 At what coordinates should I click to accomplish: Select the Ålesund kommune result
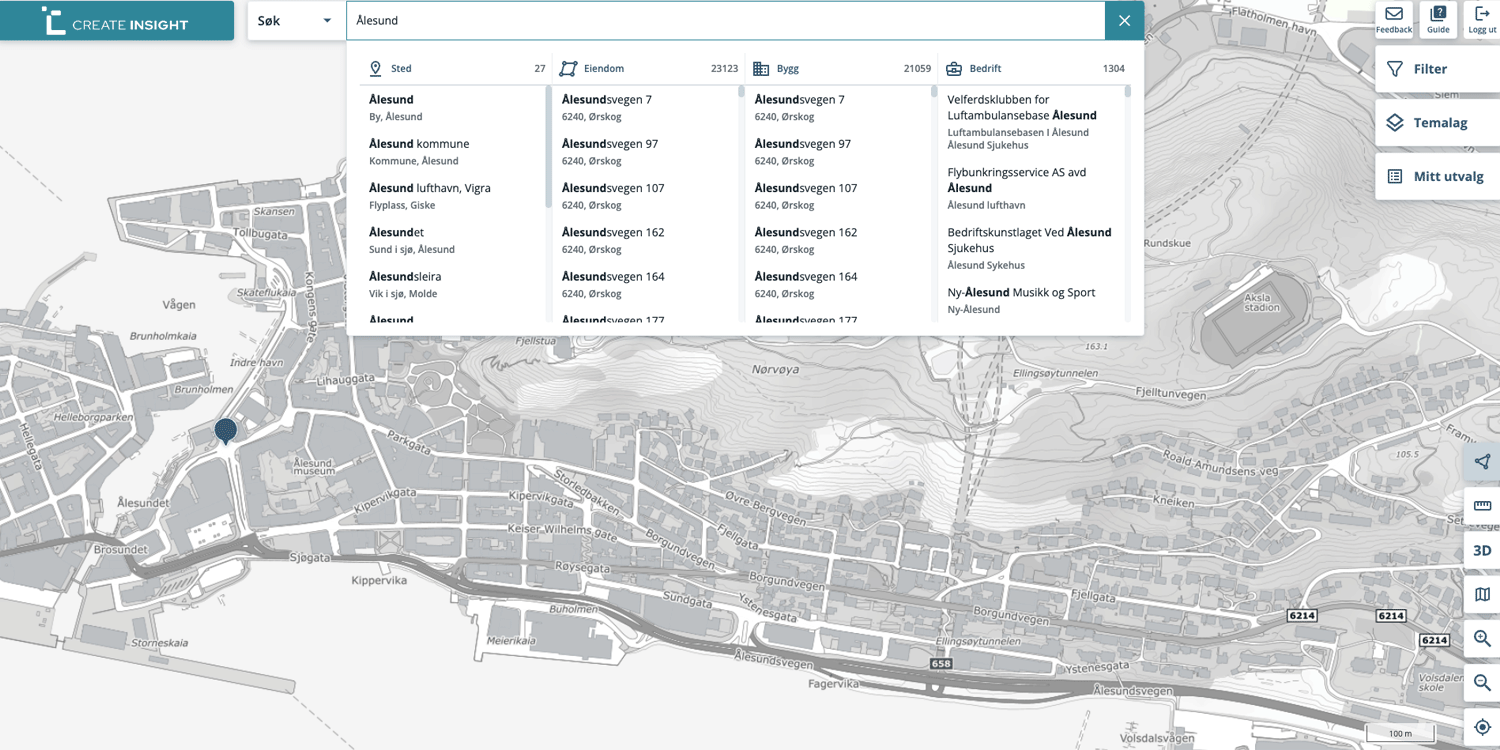(452, 151)
